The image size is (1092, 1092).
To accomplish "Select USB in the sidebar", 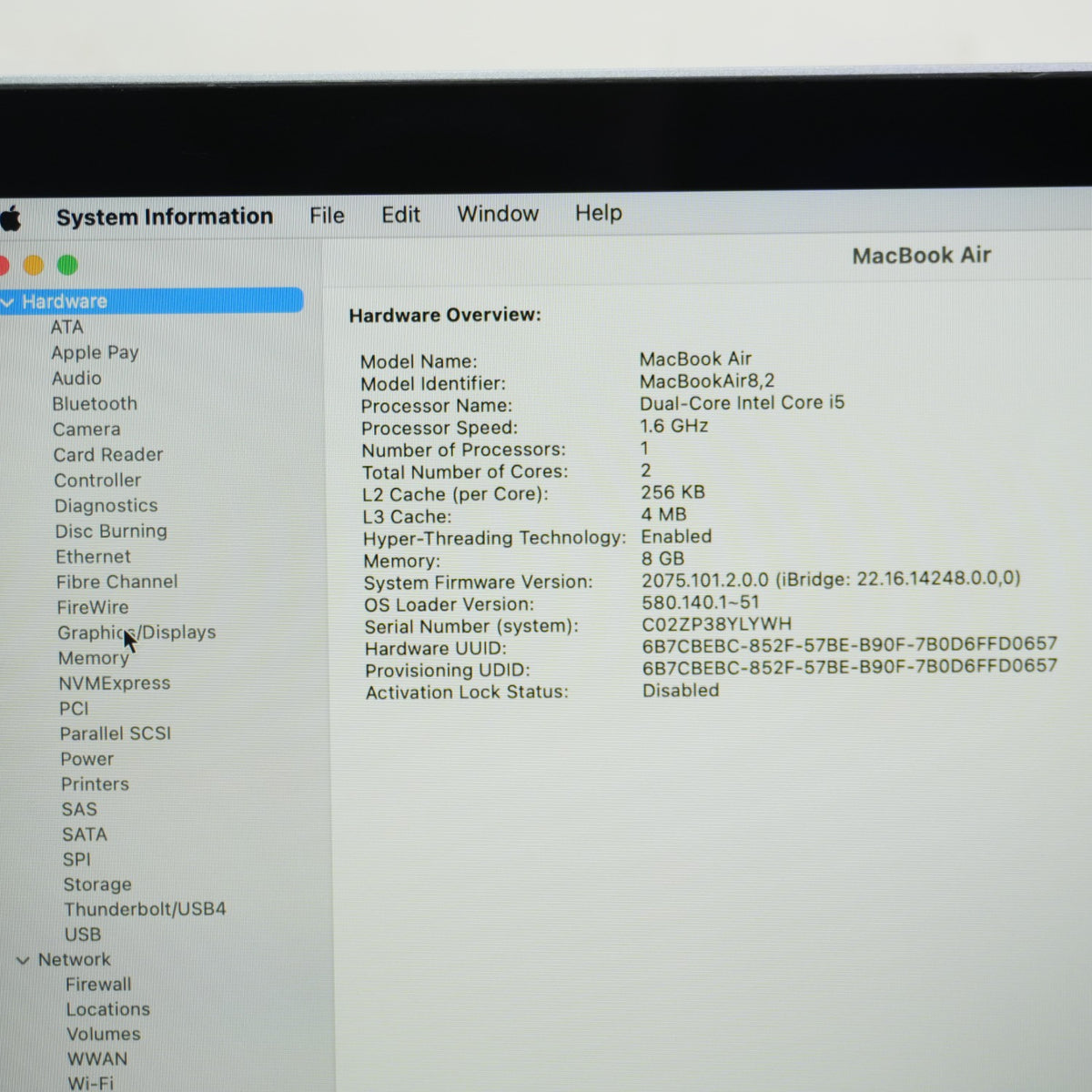I will point(83,935).
